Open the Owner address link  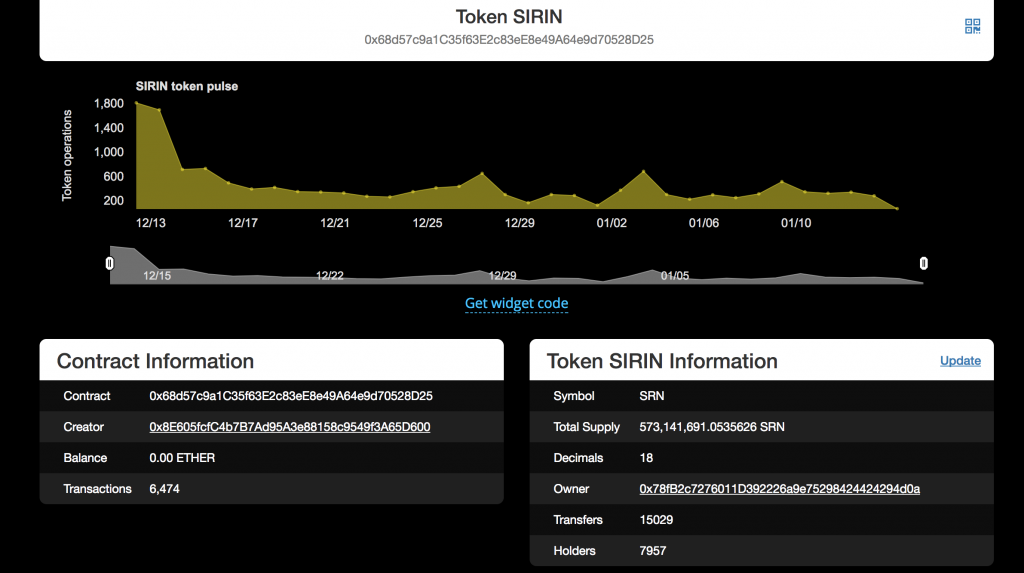click(x=779, y=489)
